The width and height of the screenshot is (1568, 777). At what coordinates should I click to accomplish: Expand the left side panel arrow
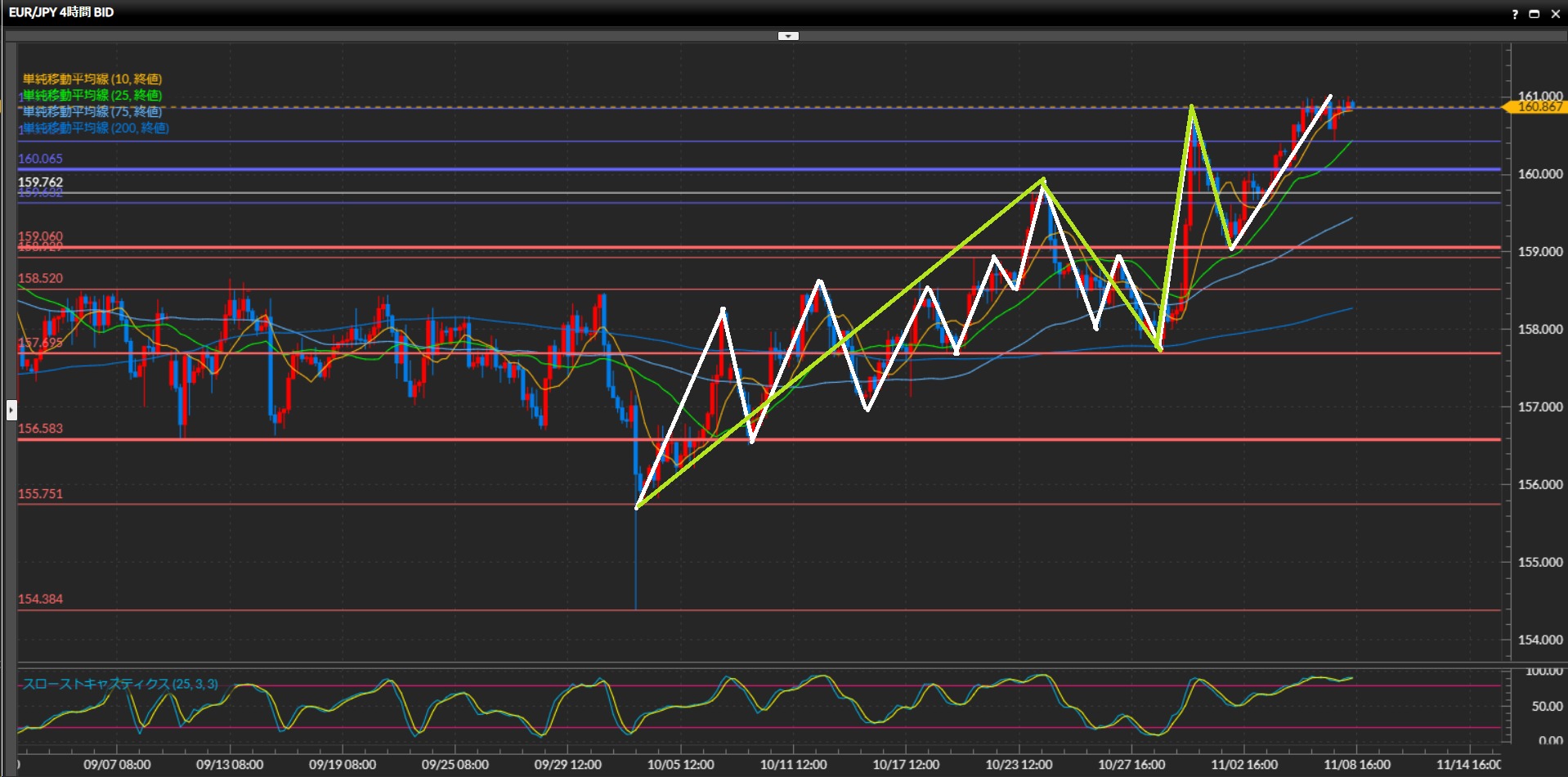pos(11,409)
